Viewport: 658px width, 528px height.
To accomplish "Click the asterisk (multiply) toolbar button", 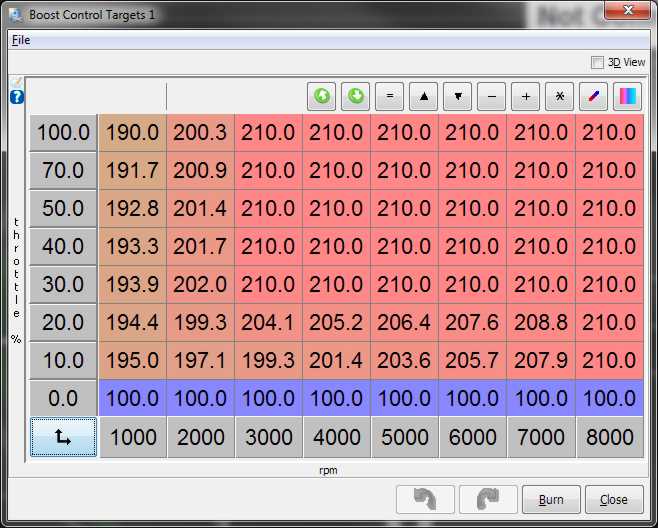I will (559, 96).
